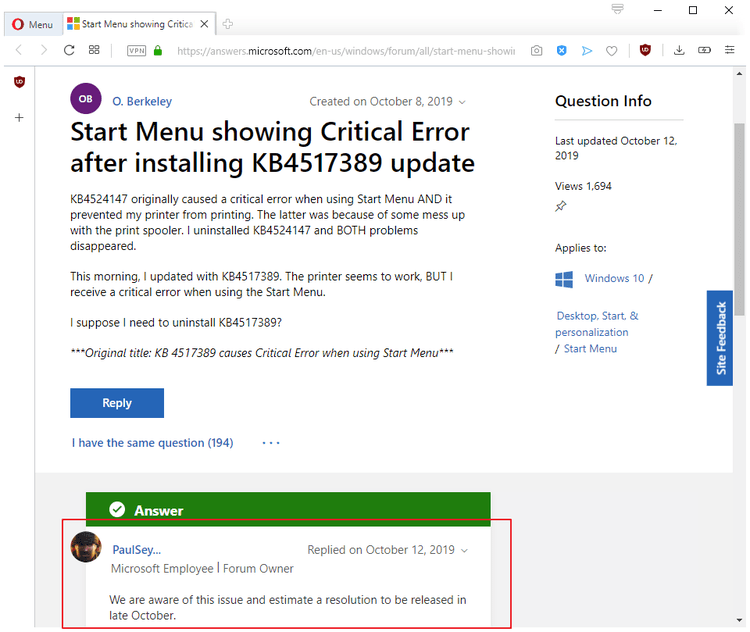
Task: Select the Start Menu showing Critical tab
Action: (x=137, y=24)
